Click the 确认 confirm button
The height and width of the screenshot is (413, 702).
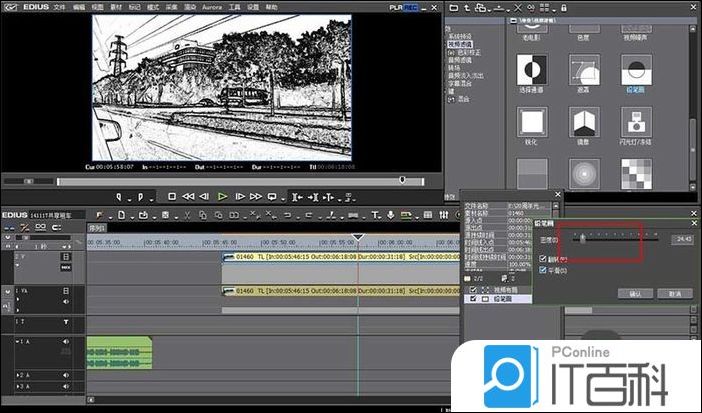point(636,294)
